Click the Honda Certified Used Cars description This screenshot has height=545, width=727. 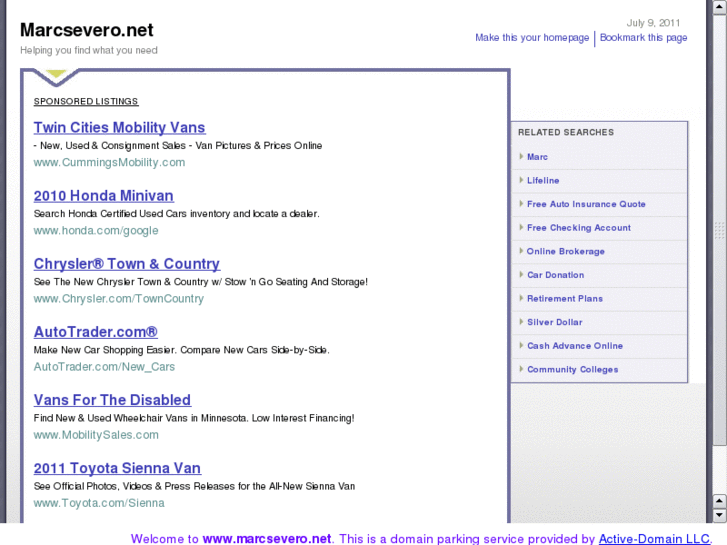point(176,214)
